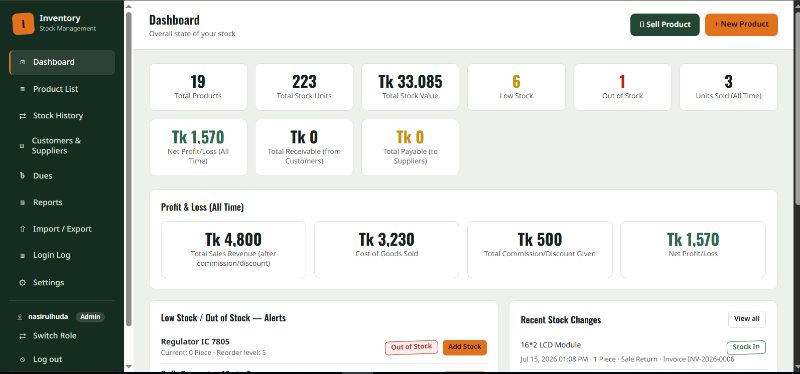Click the sidebar scrollbar down arrow

pyautogui.click(x=129, y=366)
